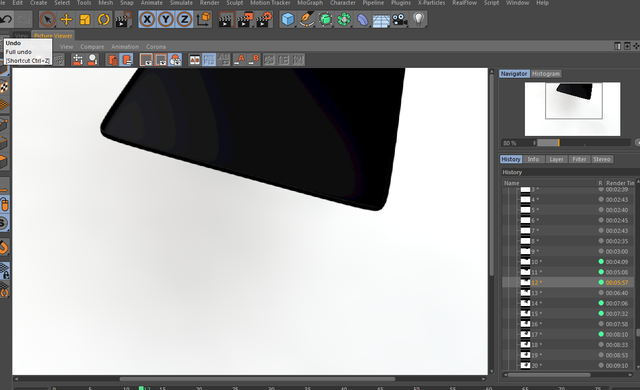The width and height of the screenshot is (640, 390).
Task: Open Edit Render Settings icon
Action: 264,19
